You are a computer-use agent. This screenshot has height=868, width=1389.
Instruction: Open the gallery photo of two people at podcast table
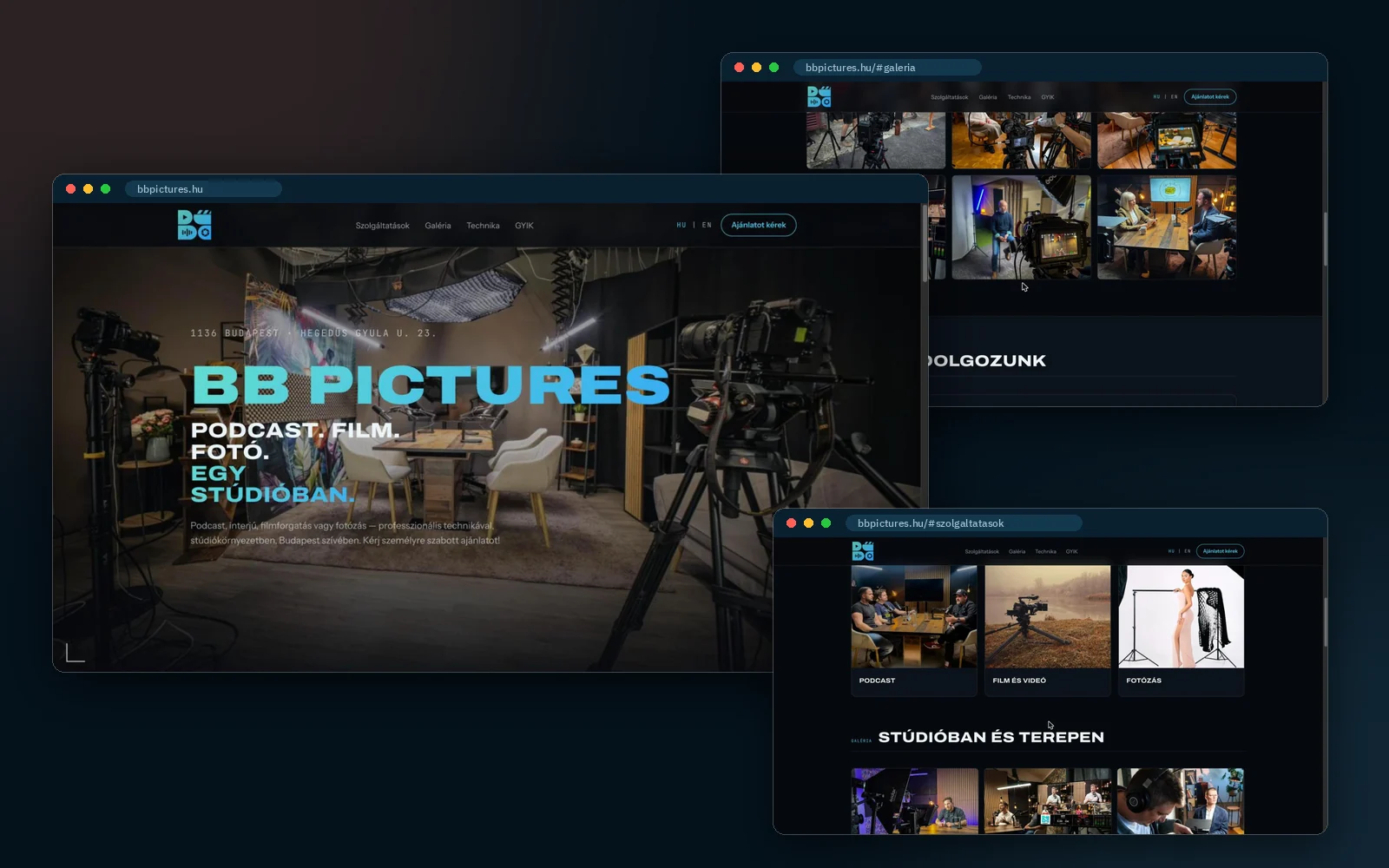point(1167,227)
